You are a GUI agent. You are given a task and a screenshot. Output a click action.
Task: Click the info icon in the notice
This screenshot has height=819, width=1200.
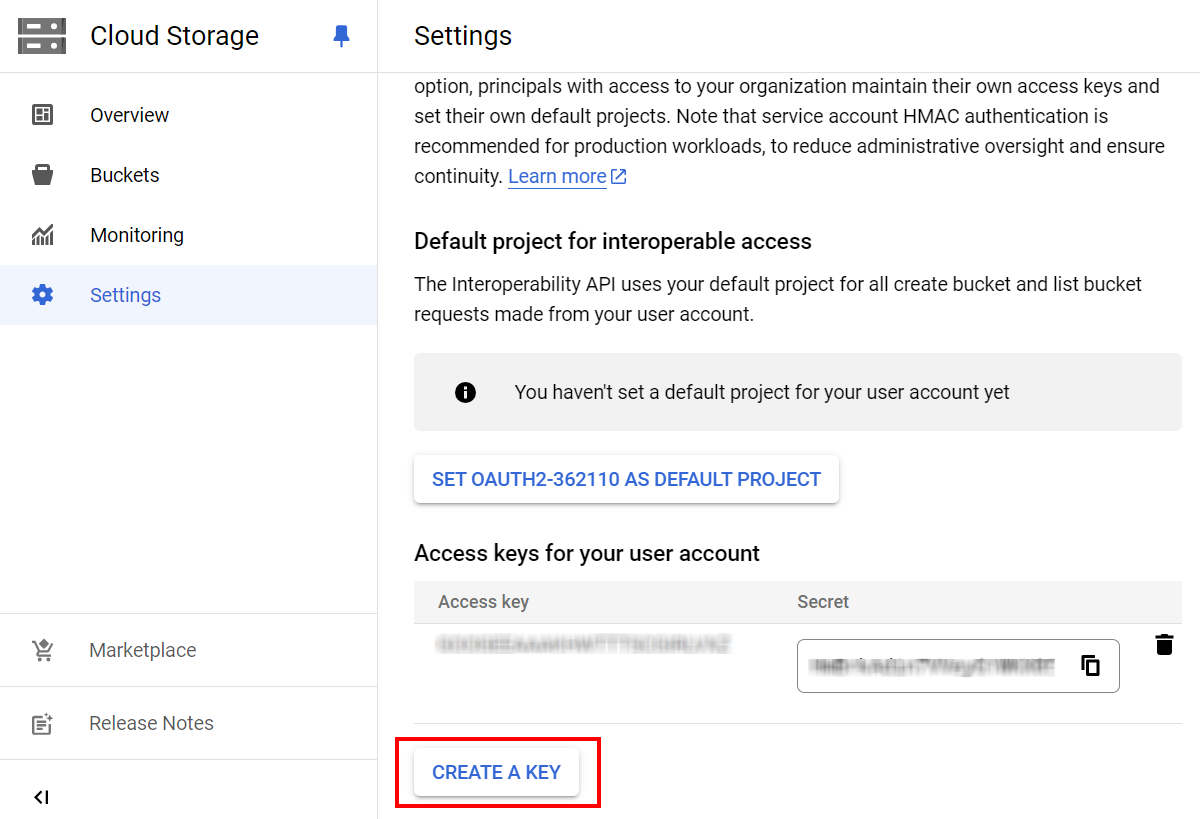coord(465,392)
